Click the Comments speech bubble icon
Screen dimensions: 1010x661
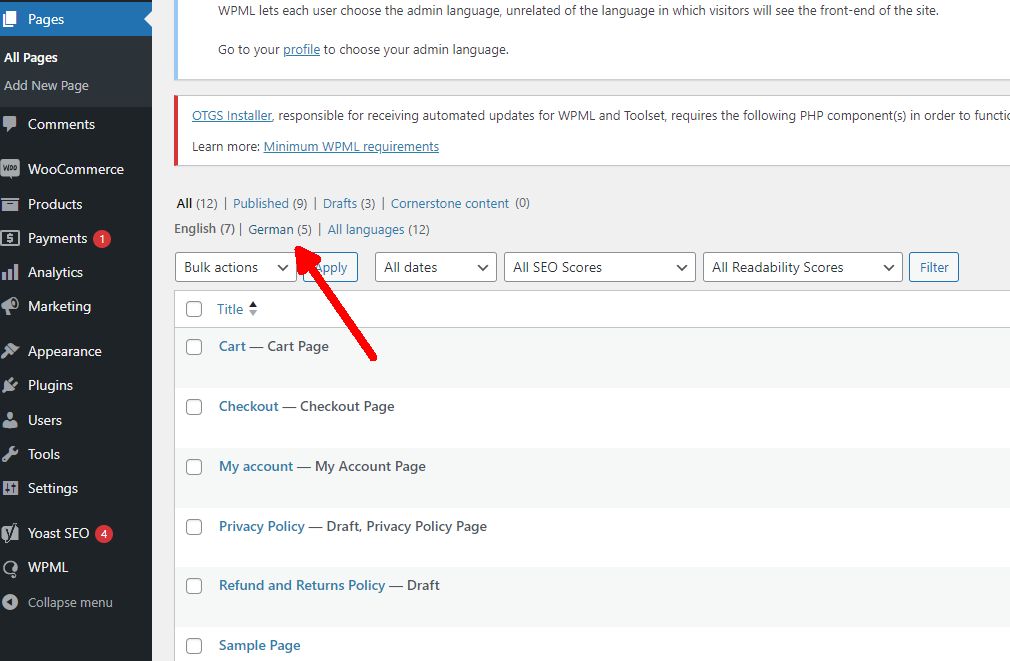tap(9, 124)
